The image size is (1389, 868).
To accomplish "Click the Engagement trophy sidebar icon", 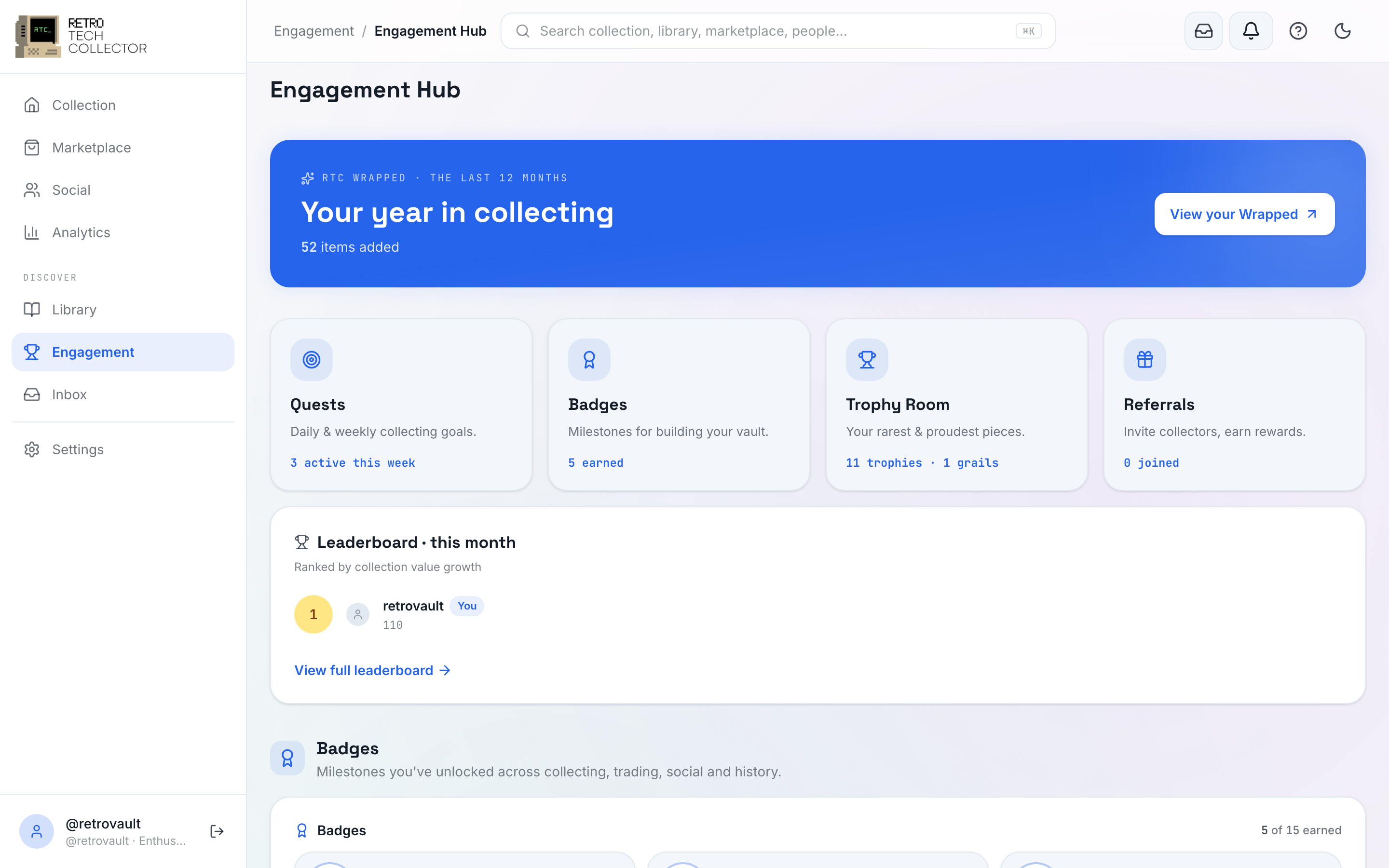I will (x=31, y=352).
